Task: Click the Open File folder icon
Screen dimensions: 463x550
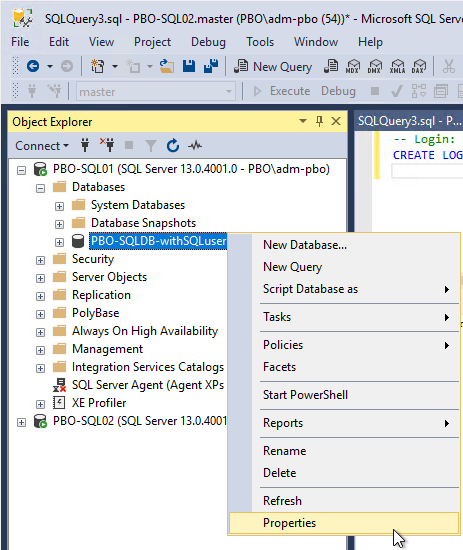Action: click(x=167, y=66)
